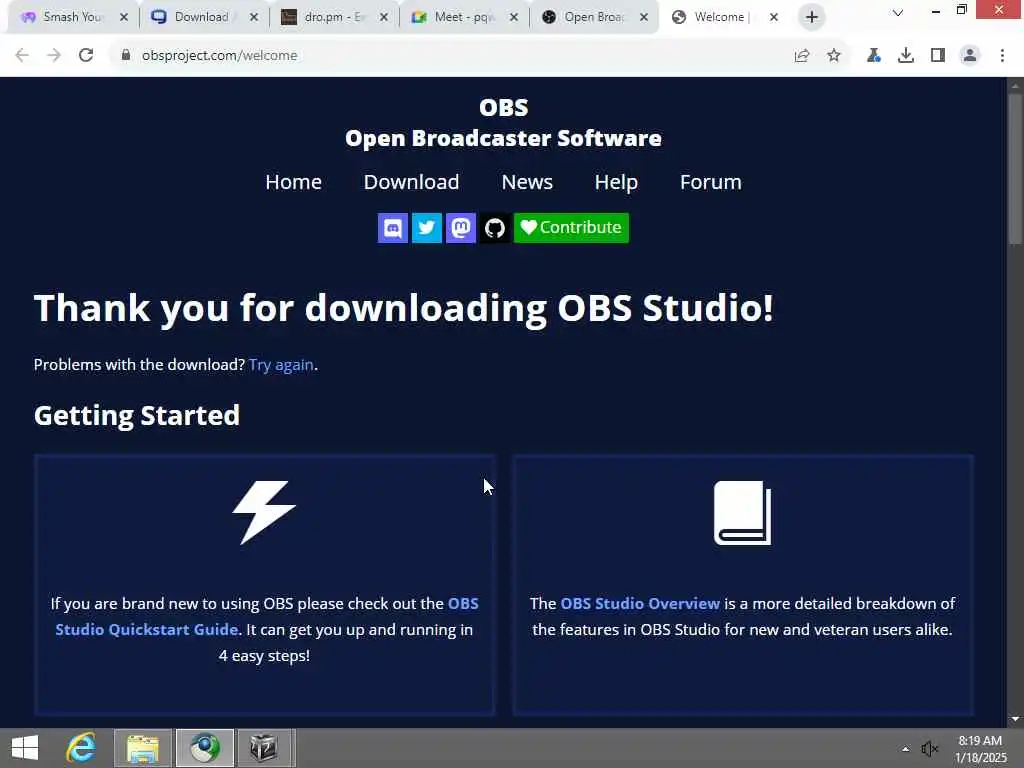
Task: Click the scrollbar down arrow
Action: 1015,719
